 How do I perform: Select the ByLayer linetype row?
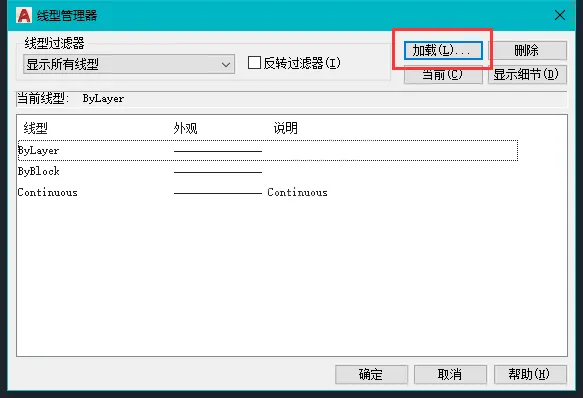(x=268, y=151)
